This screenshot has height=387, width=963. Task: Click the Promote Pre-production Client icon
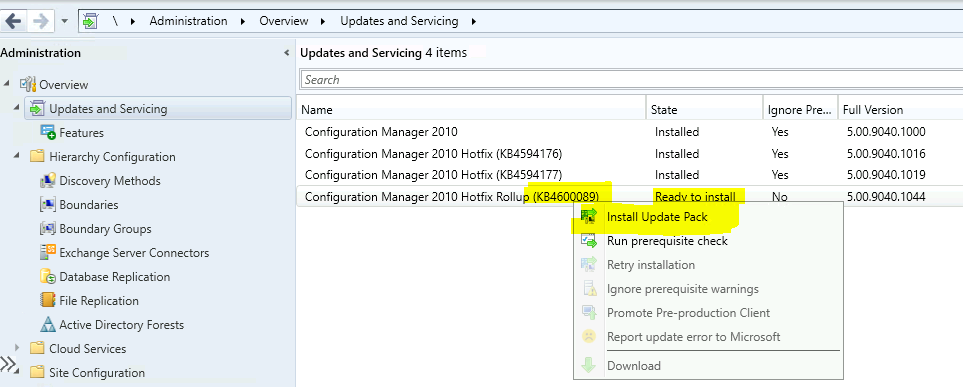(589, 313)
